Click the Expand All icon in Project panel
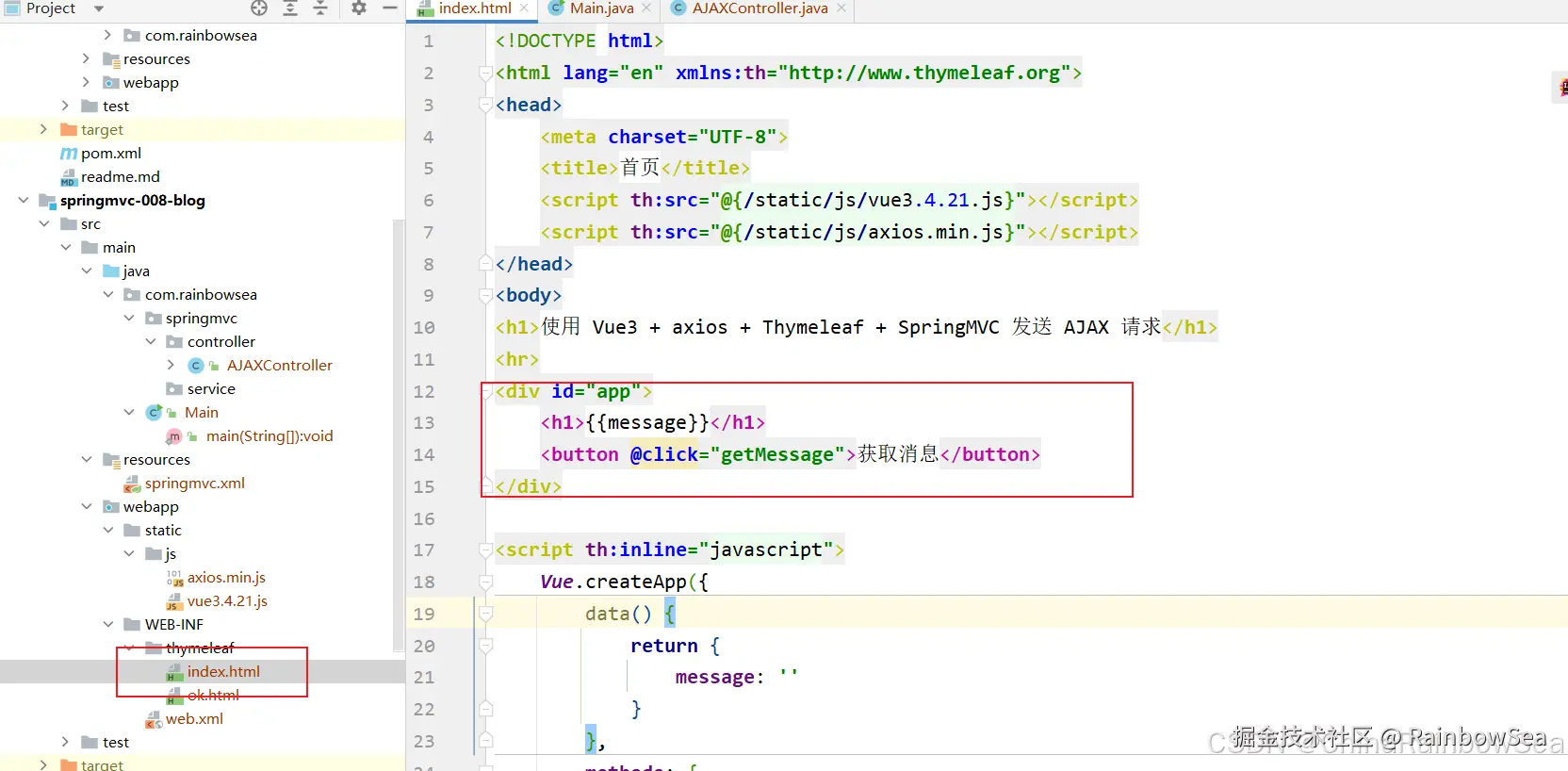1568x771 pixels. pyautogui.click(x=290, y=8)
